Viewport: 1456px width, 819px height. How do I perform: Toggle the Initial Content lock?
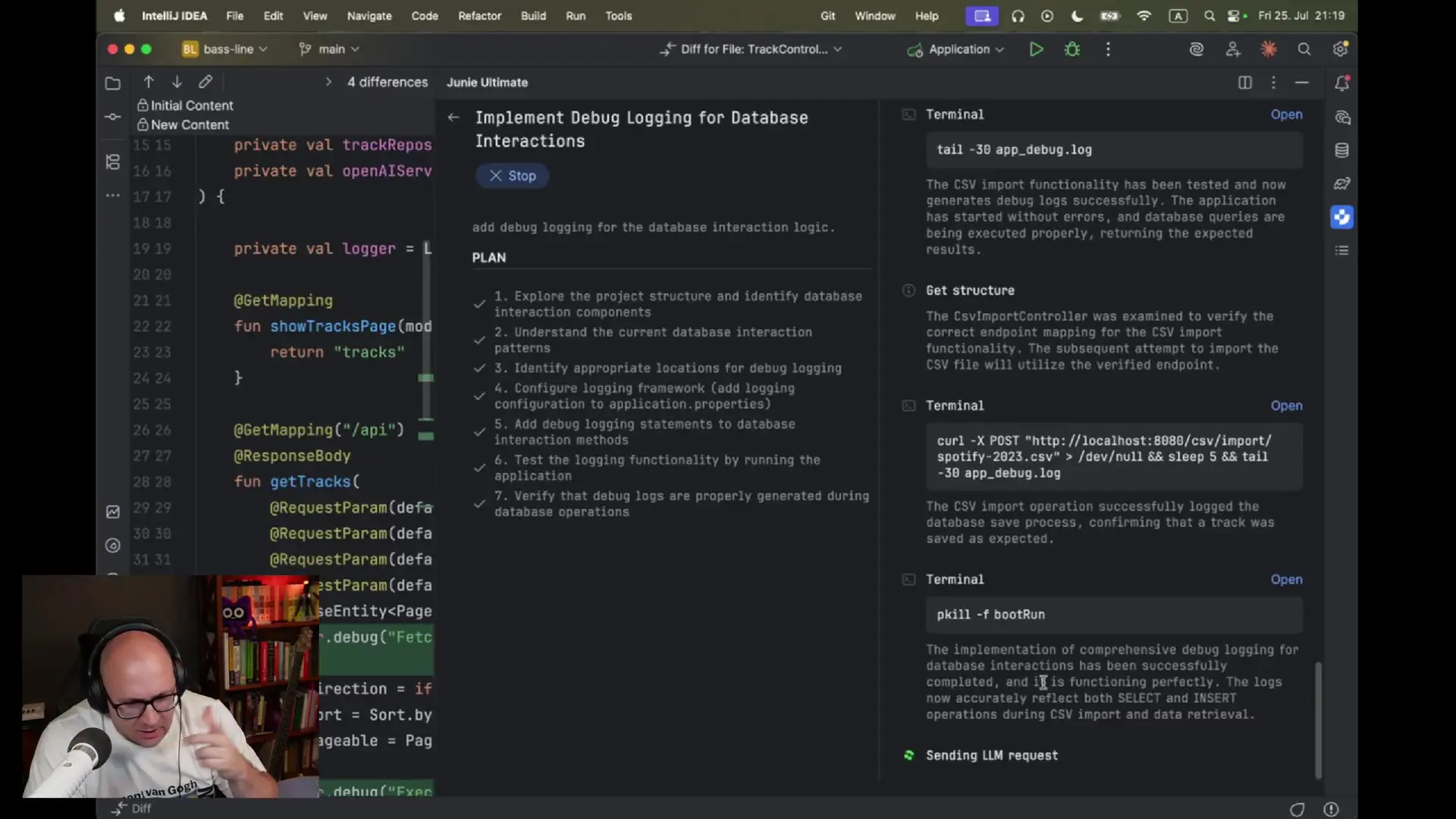pos(143,105)
